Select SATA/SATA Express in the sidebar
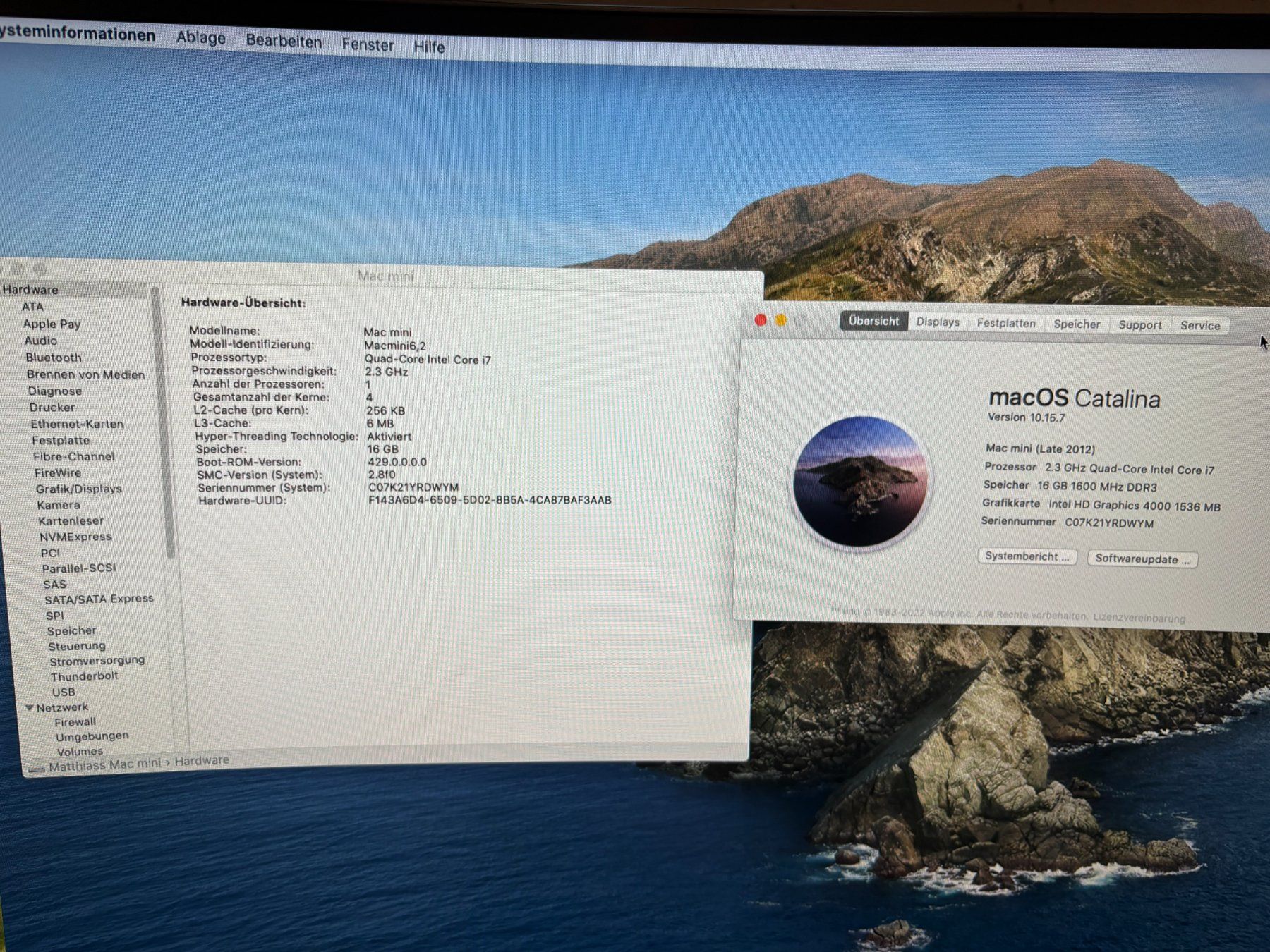The height and width of the screenshot is (952, 1270). point(99,599)
